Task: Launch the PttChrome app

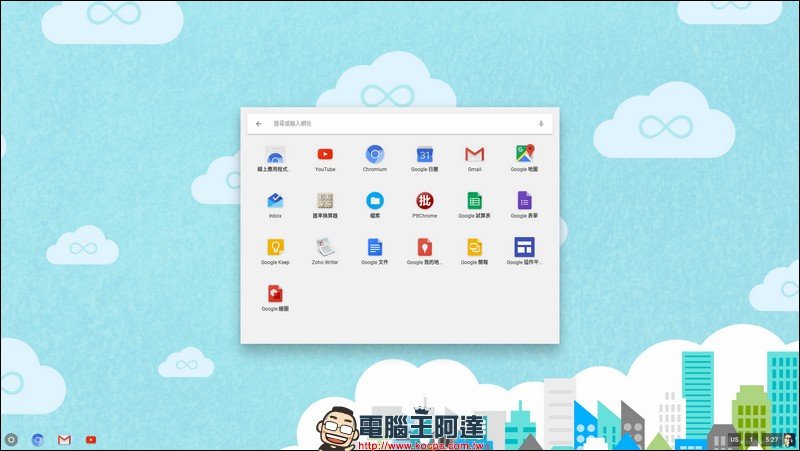Action: [x=424, y=201]
